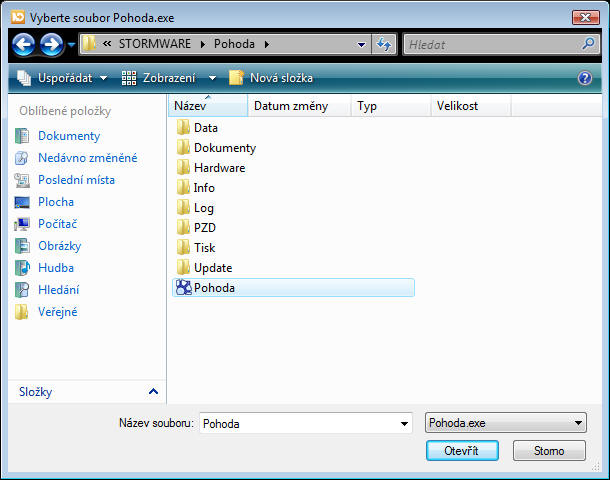Open the Pohoda.exe file type dropdown
610x480 pixels.
(x=506, y=423)
